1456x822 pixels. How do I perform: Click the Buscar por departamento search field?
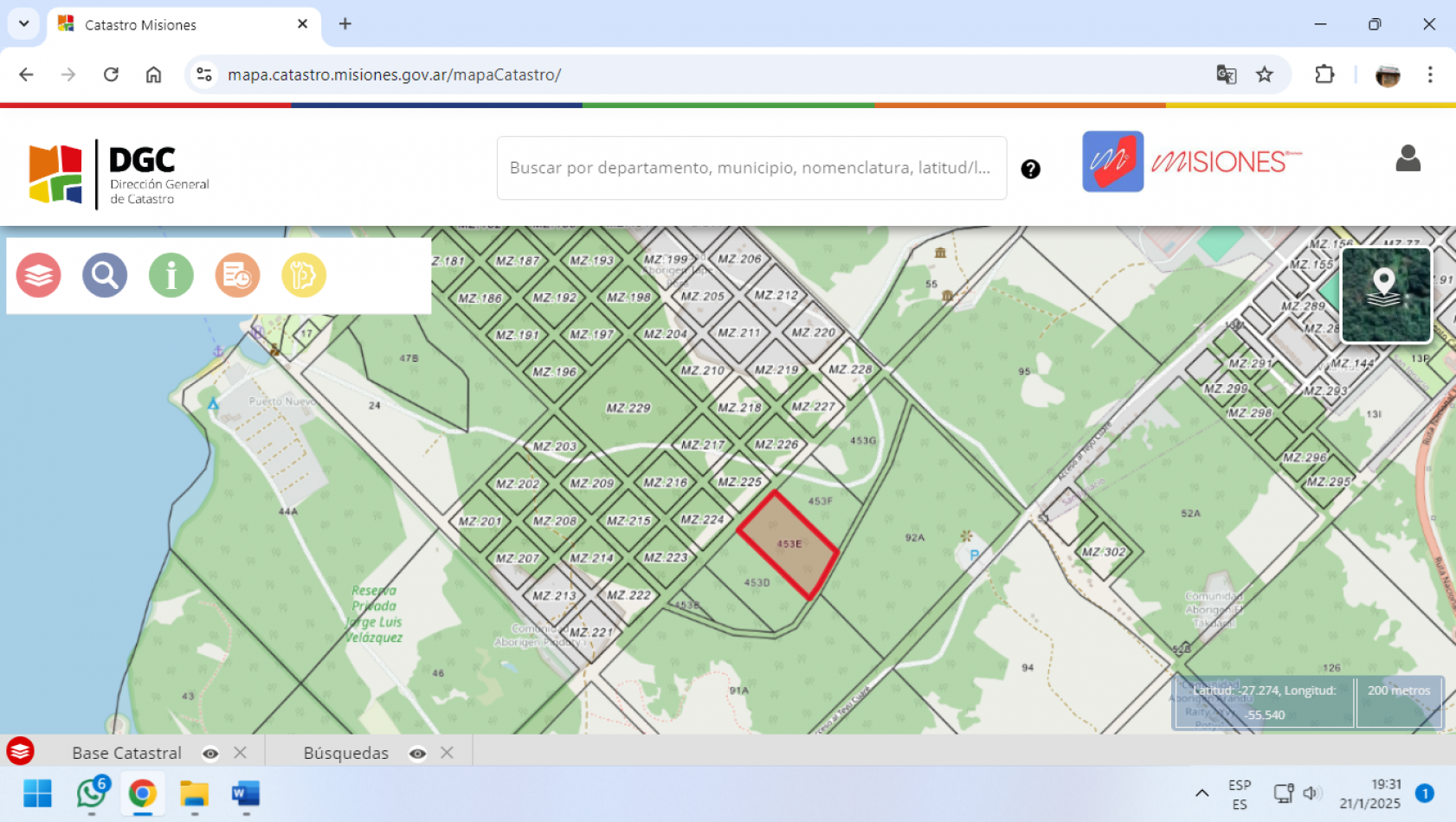tap(751, 168)
